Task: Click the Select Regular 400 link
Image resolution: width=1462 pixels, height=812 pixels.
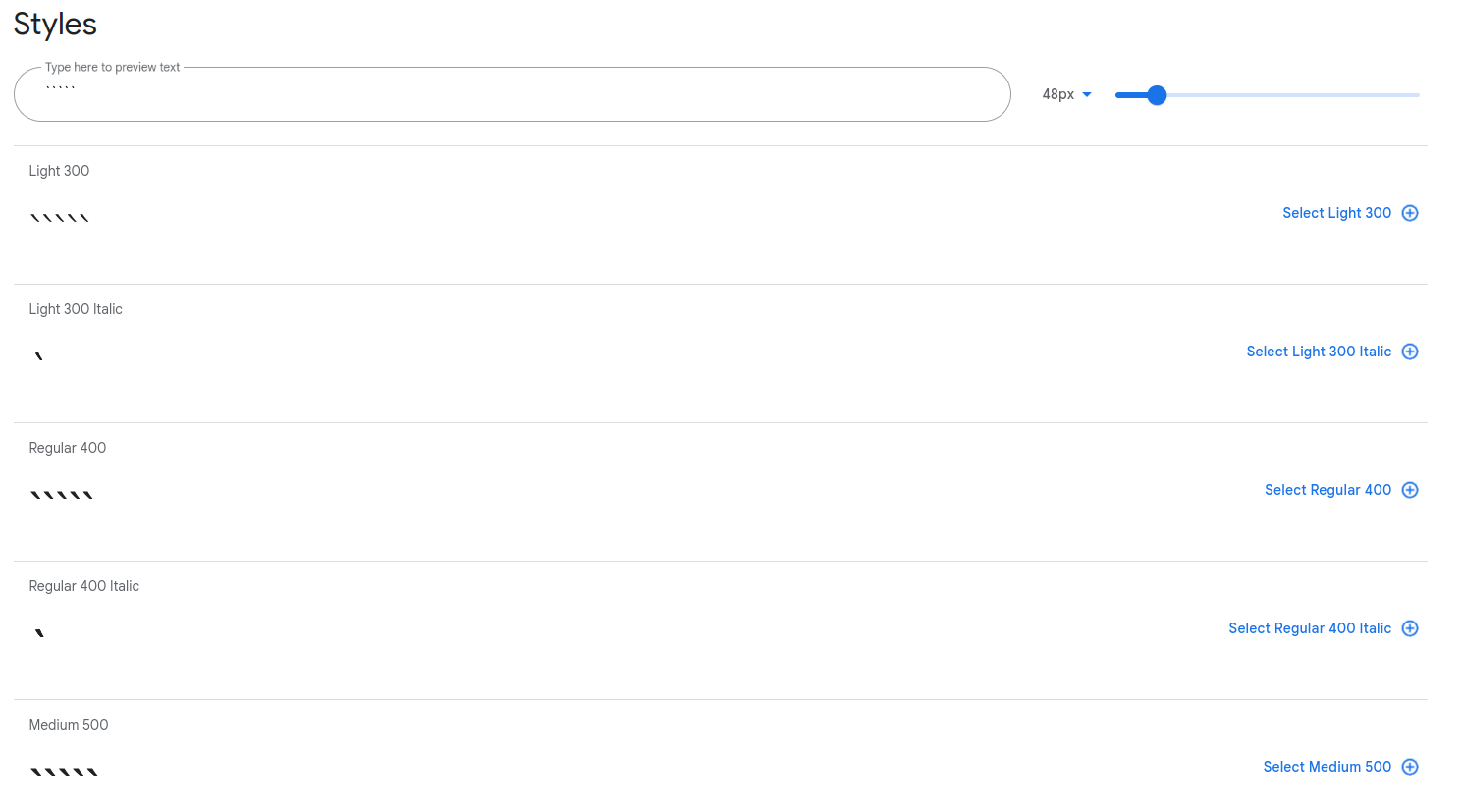Action: point(1327,490)
